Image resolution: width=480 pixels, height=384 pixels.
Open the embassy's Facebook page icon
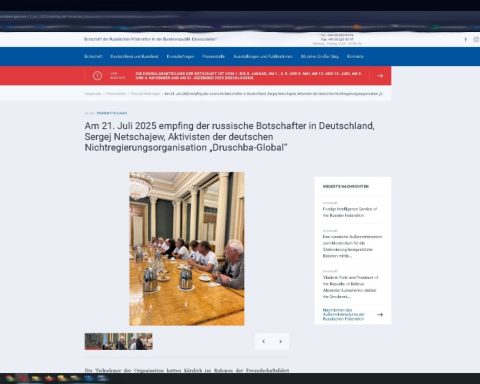(465, 39)
